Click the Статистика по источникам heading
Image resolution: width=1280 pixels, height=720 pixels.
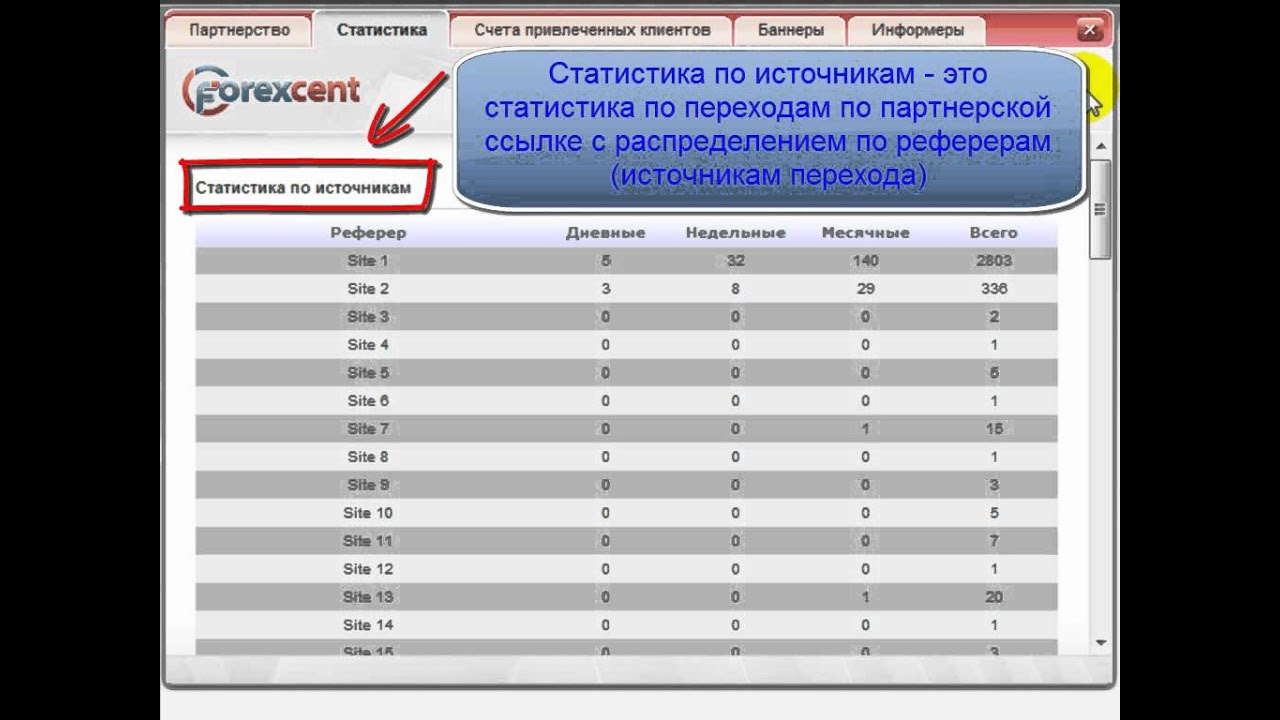303,188
